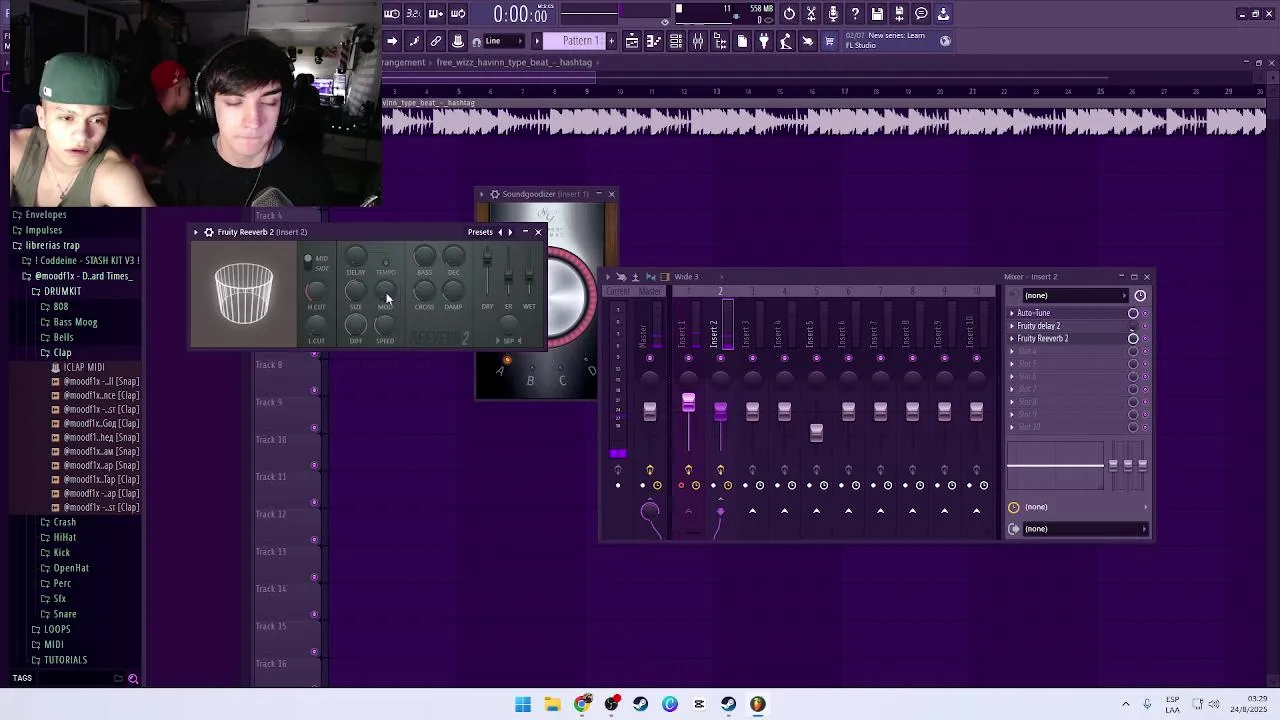Open the Line snap dropdown
This screenshot has width=1280, height=720.
[505, 41]
